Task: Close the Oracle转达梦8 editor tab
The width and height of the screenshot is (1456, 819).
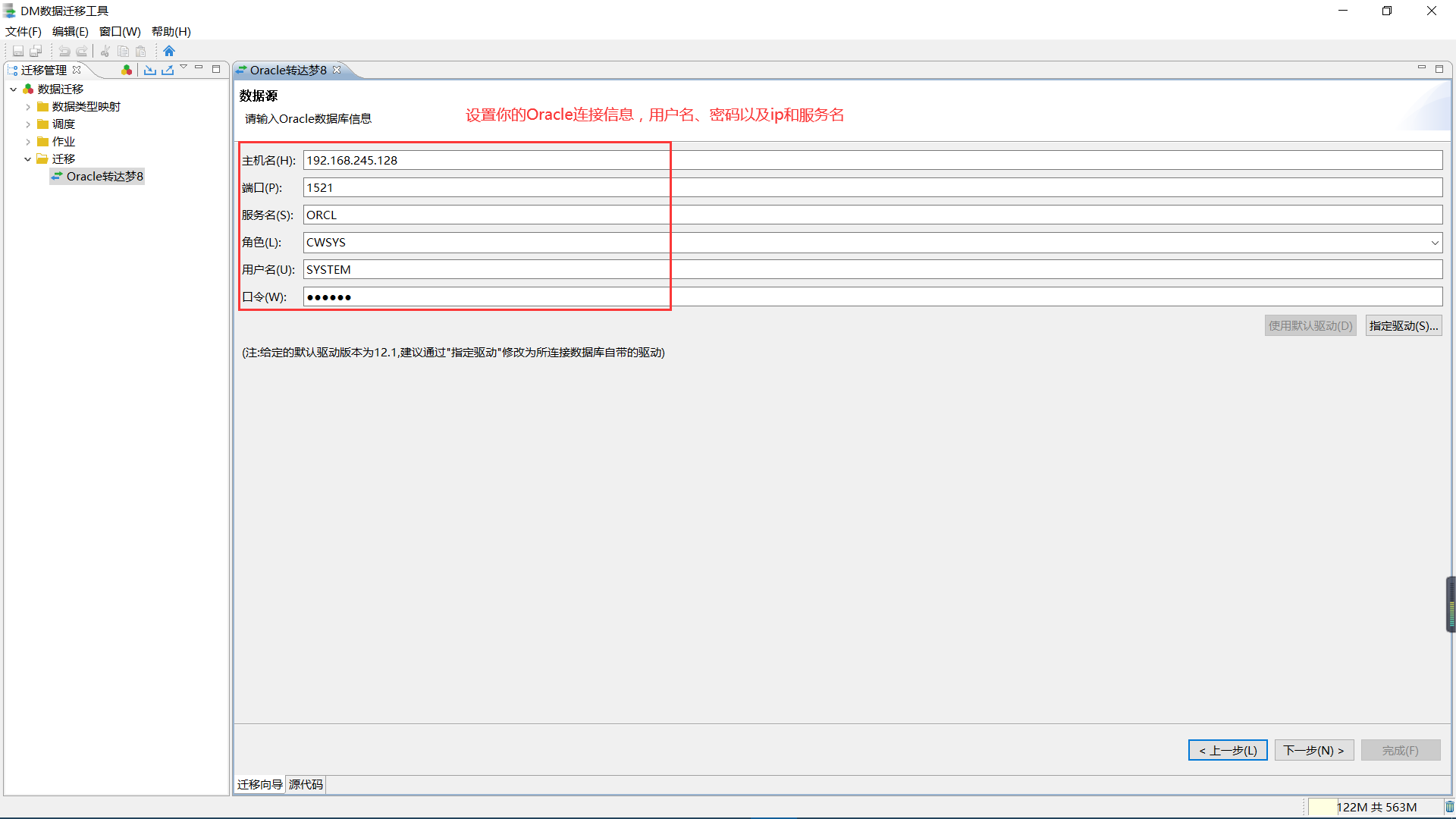Action: click(x=337, y=70)
